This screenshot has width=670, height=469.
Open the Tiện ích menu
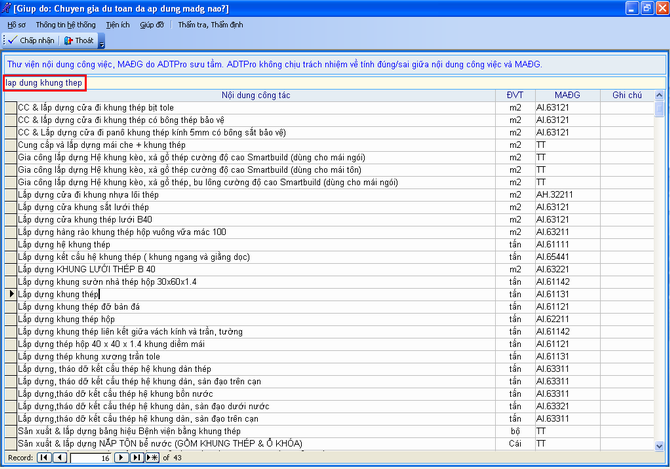coord(117,23)
